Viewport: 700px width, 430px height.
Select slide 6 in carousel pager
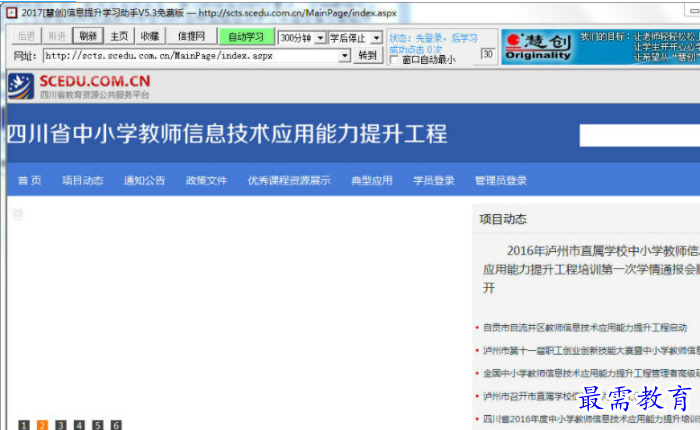tap(116, 425)
